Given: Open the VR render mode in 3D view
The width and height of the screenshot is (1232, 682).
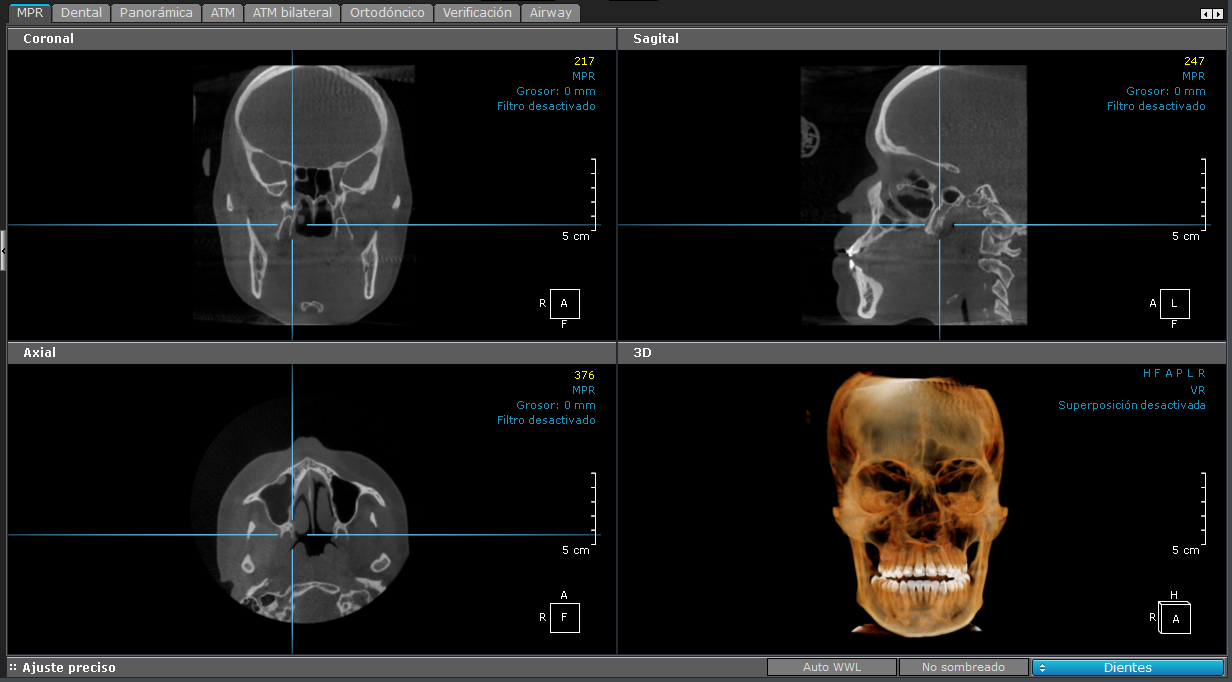Looking at the screenshot, I should (x=1197, y=391).
